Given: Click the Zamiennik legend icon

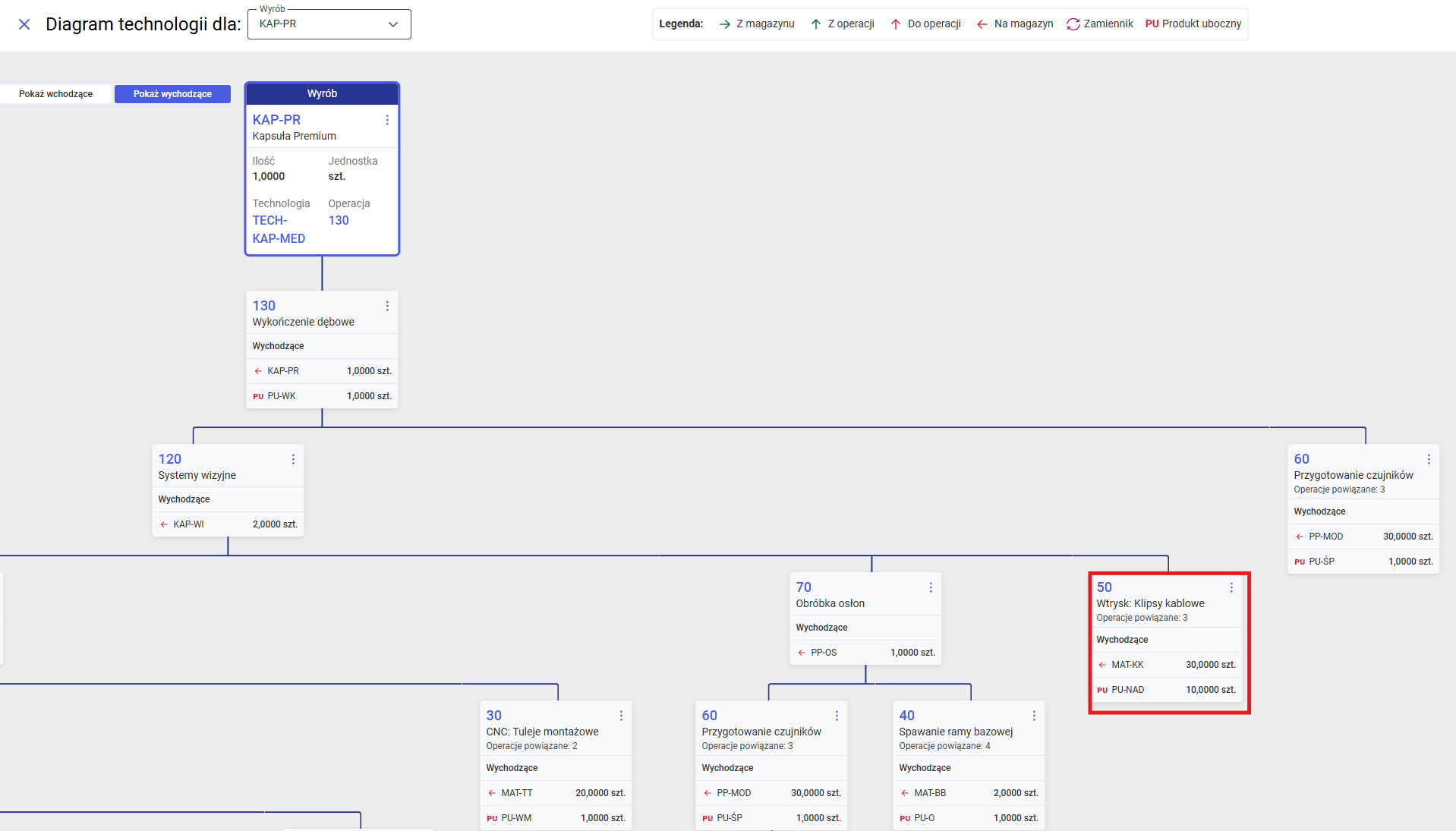Looking at the screenshot, I should tap(1073, 24).
